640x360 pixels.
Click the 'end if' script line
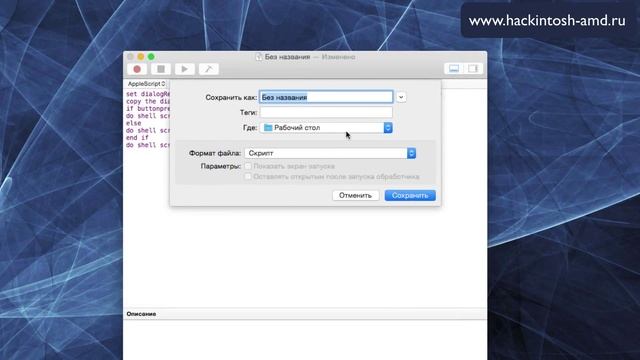pyautogui.click(x=137, y=138)
